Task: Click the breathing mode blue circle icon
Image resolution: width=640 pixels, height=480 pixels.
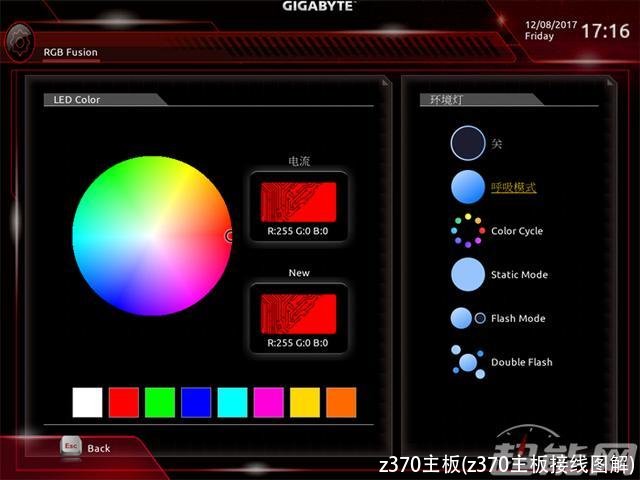Action: [x=467, y=187]
